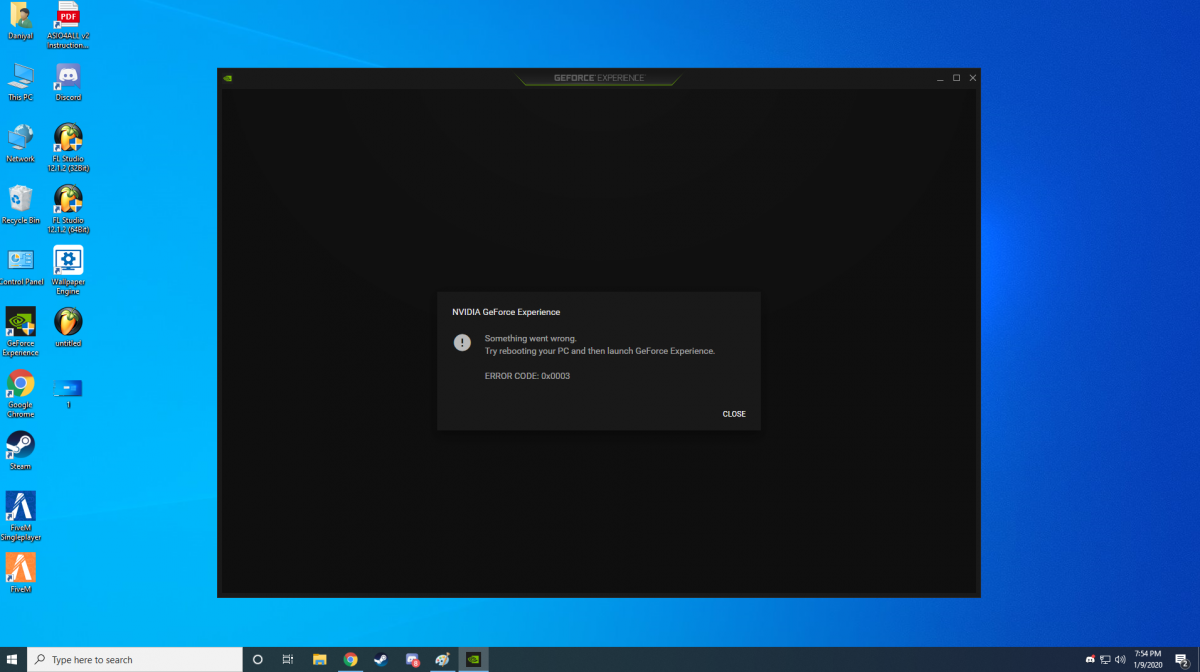
Task: Select the Daniyal user folder desktop icon
Action: pos(20,22)
